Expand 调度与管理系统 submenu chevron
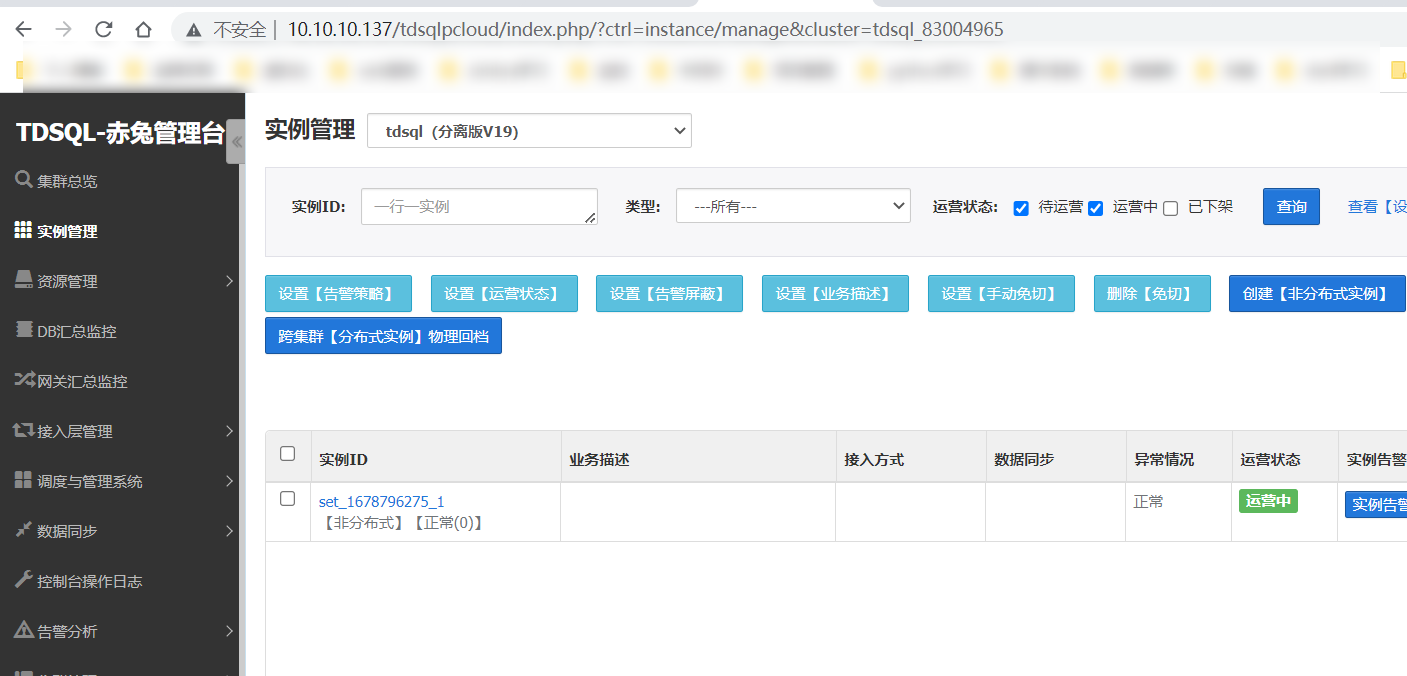1407x676 pixels. [x=229, y=481]
